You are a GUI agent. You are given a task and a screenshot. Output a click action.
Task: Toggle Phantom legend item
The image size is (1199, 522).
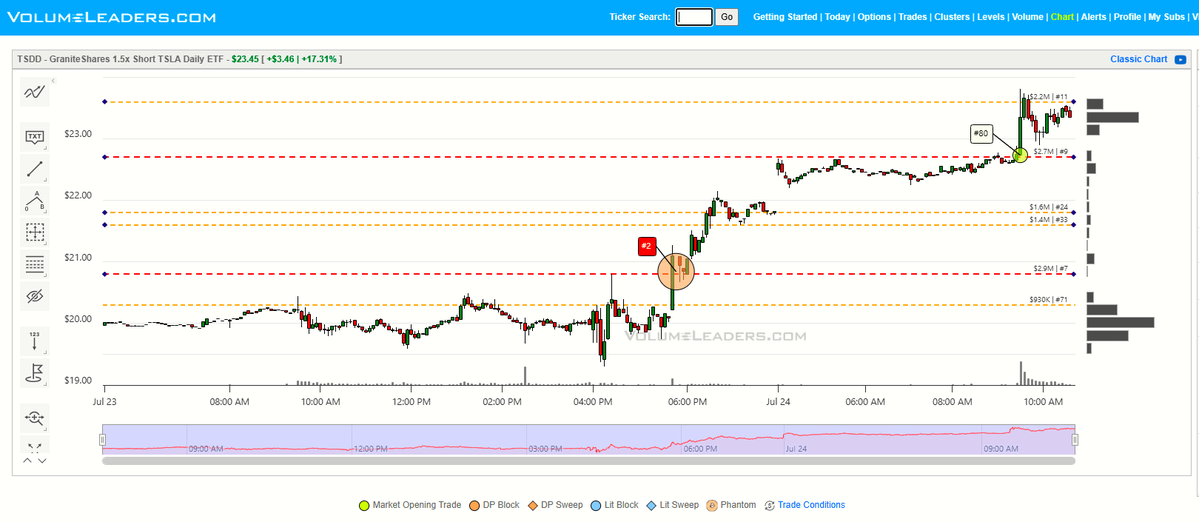732,505
